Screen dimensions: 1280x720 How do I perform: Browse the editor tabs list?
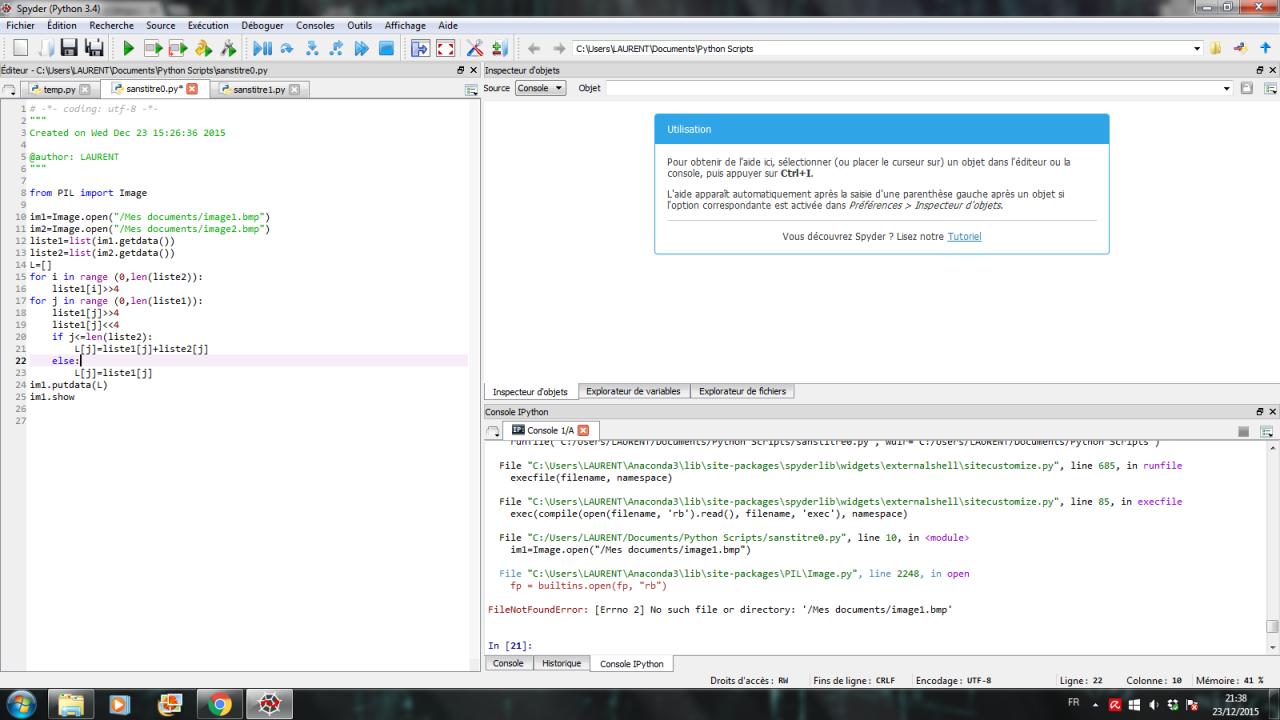tap(9, 90)
